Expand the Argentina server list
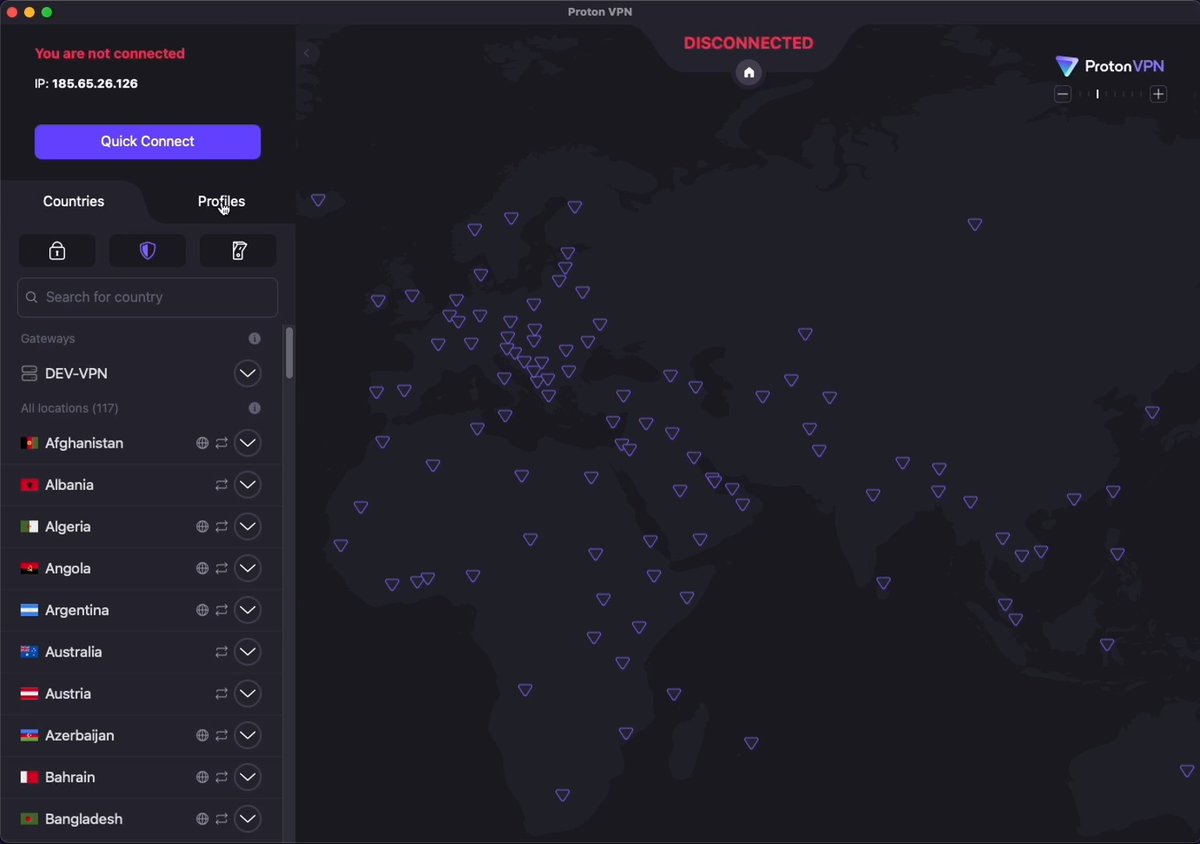The width and height of the screenshot is (1200, 844). click(247, 610)
